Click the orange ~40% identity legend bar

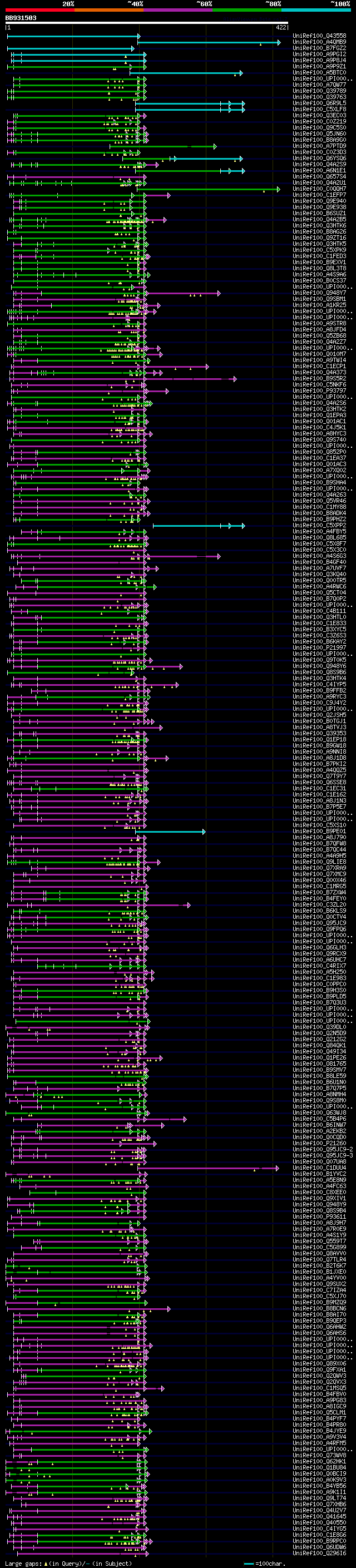[109, 10]
